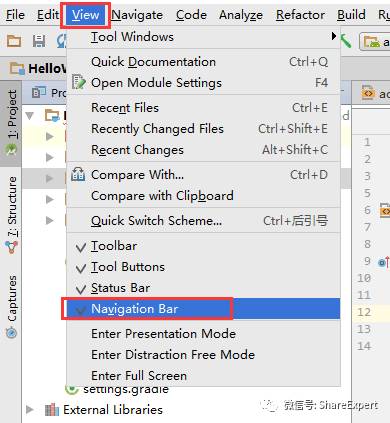The width and height of the screenshot is (390, 423).
Task: Open the 1: Project tool window tab
Action: (x=11, y=123)
